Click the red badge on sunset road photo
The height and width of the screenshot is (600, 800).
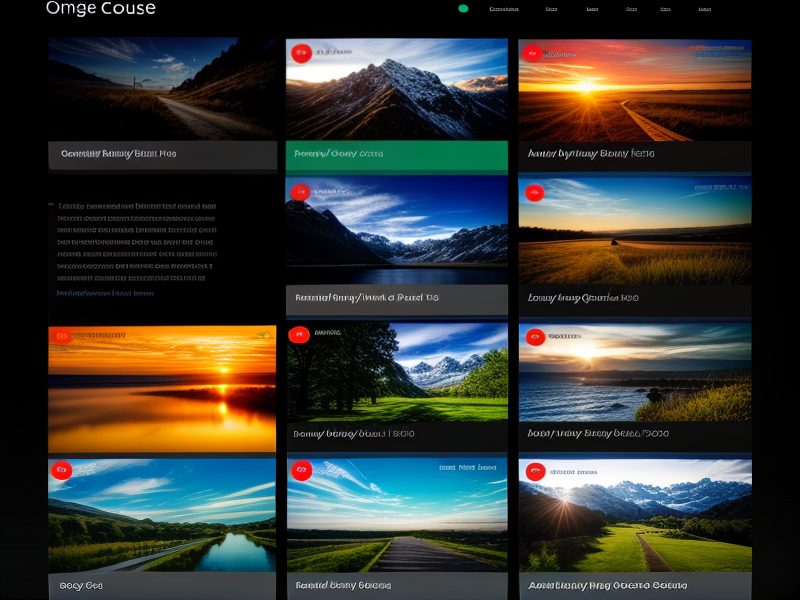click(x=532, y=54)
